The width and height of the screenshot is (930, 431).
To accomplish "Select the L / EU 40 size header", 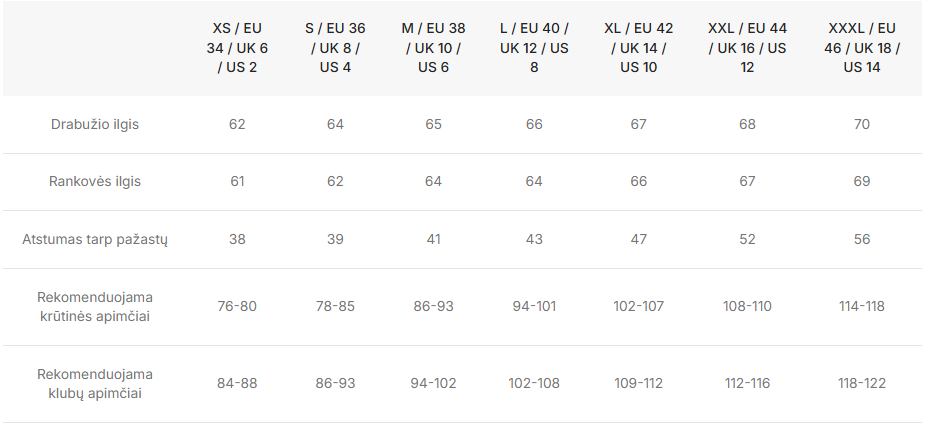I will point(534,48).
